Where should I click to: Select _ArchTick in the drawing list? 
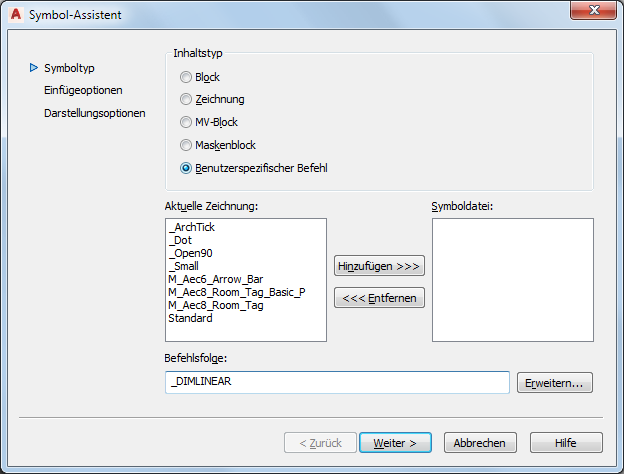[x=192, y=227]
